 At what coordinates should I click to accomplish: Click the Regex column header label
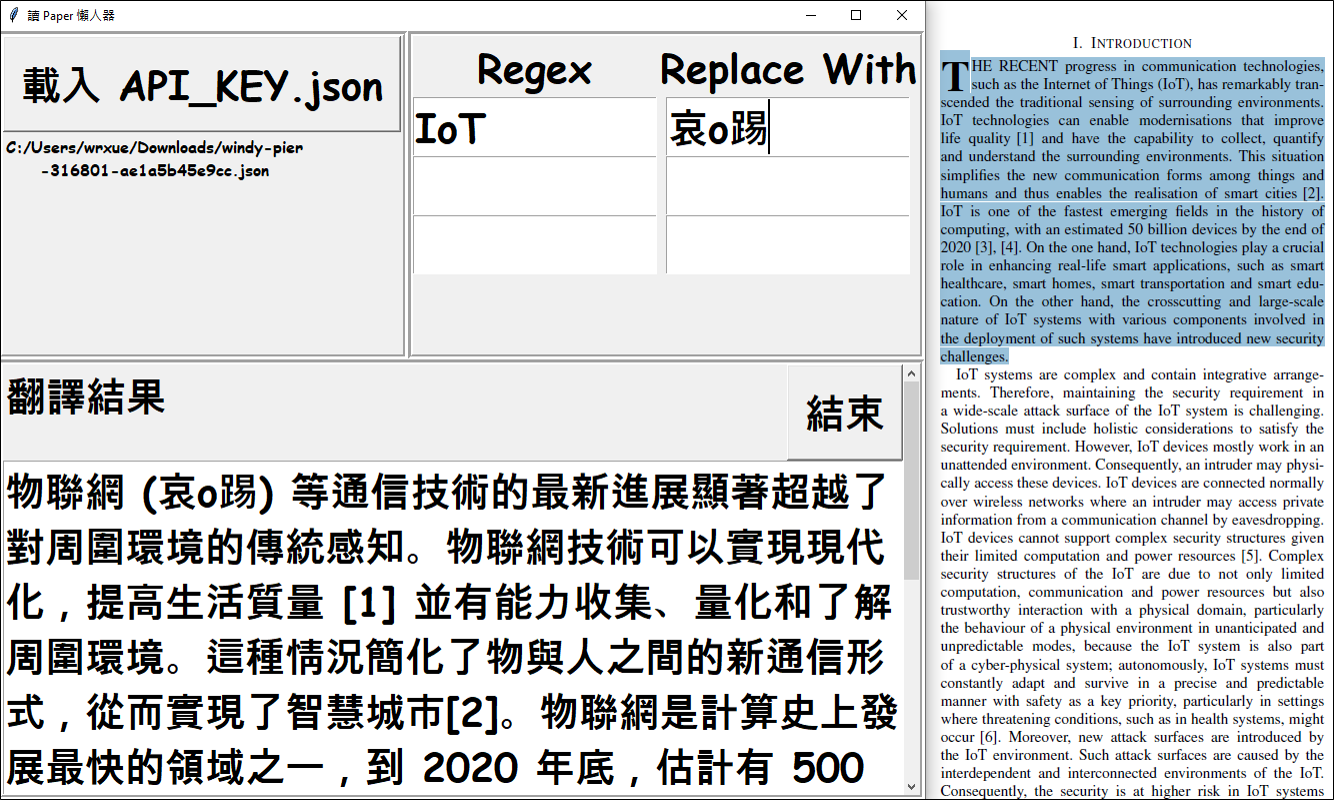[534, 66]
